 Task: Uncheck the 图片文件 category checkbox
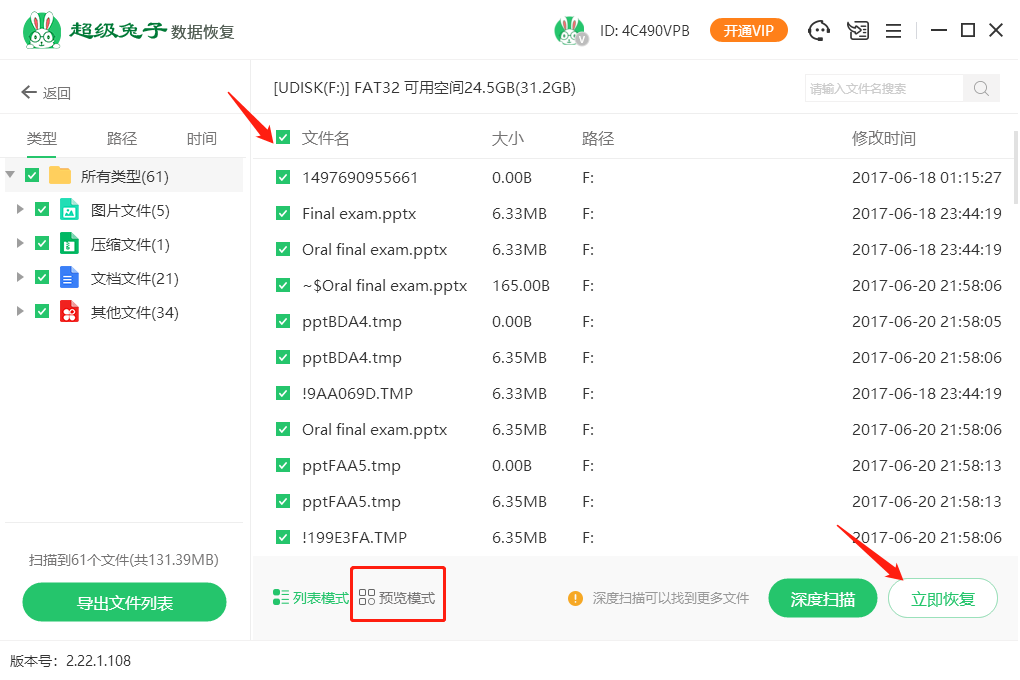pyautogui.click(x=42, y=210)
